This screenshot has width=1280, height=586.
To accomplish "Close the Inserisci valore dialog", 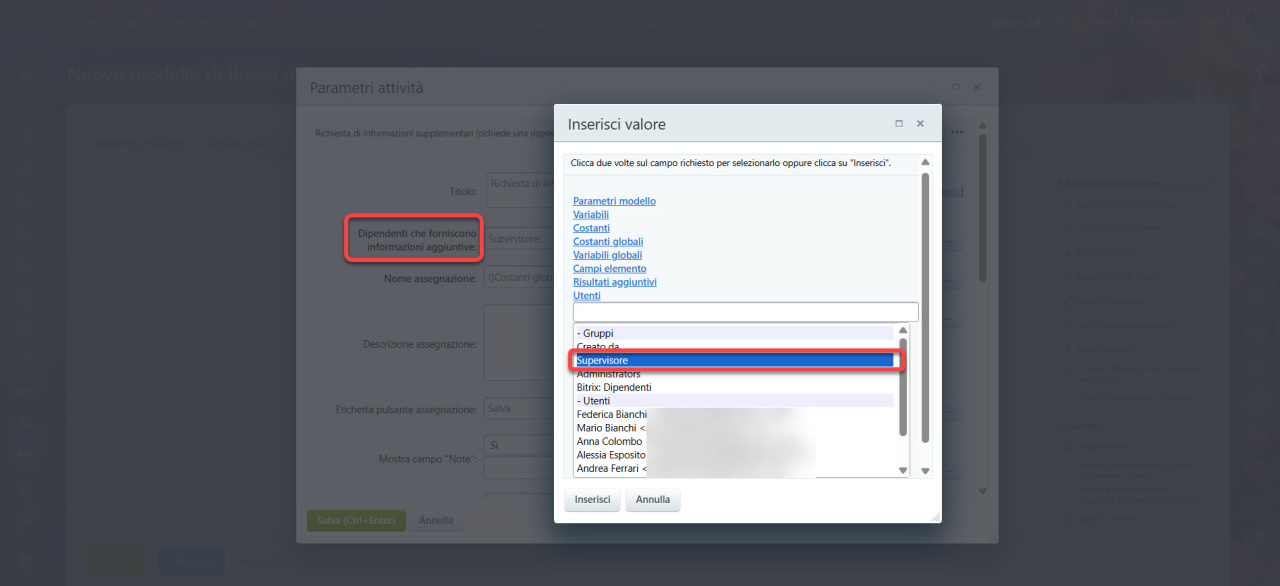I will [x=920, y=124].
